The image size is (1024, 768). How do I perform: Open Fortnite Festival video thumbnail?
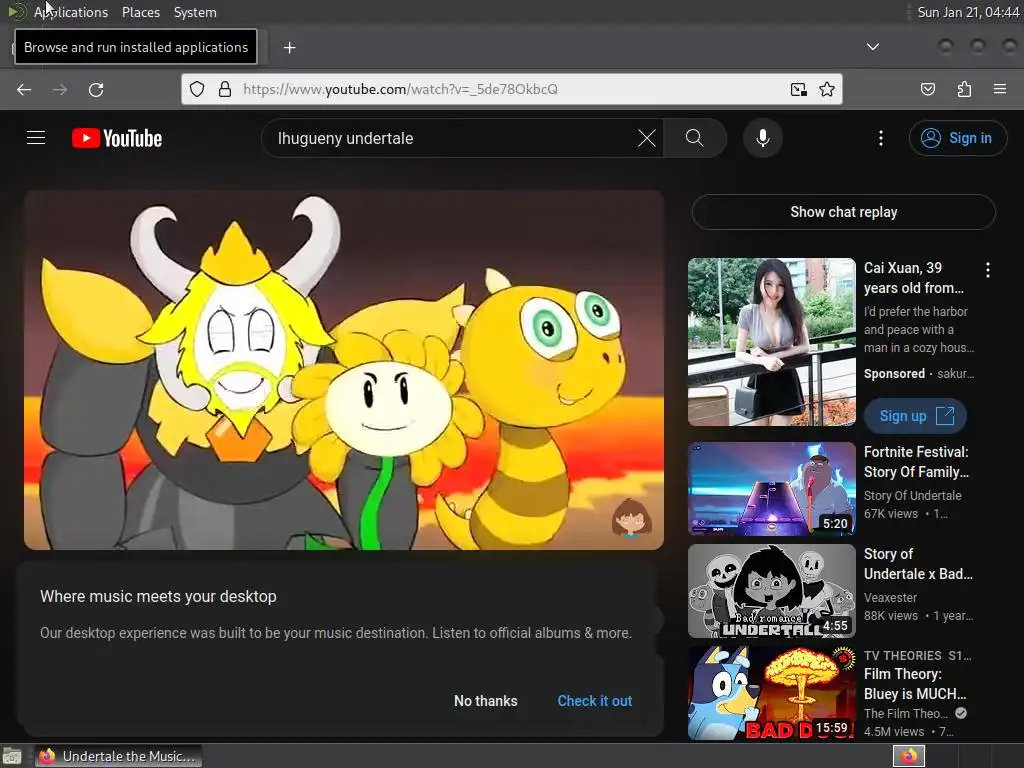(x=771, y=488)
